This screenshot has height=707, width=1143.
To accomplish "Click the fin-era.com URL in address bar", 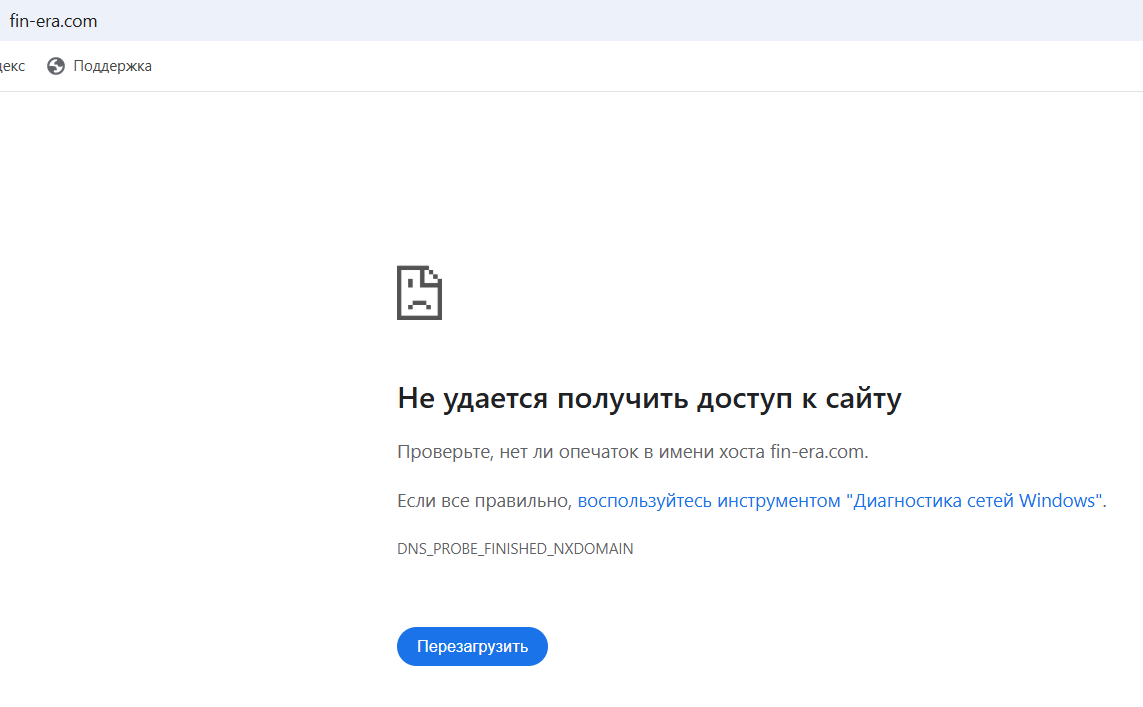I will point(53,21).
